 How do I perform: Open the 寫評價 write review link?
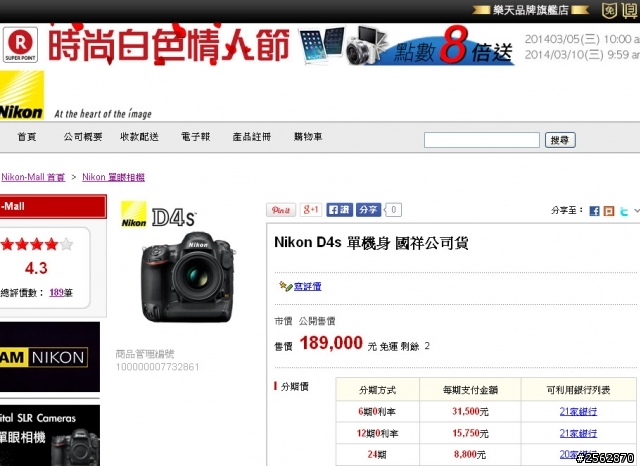[x=308, y=286]
